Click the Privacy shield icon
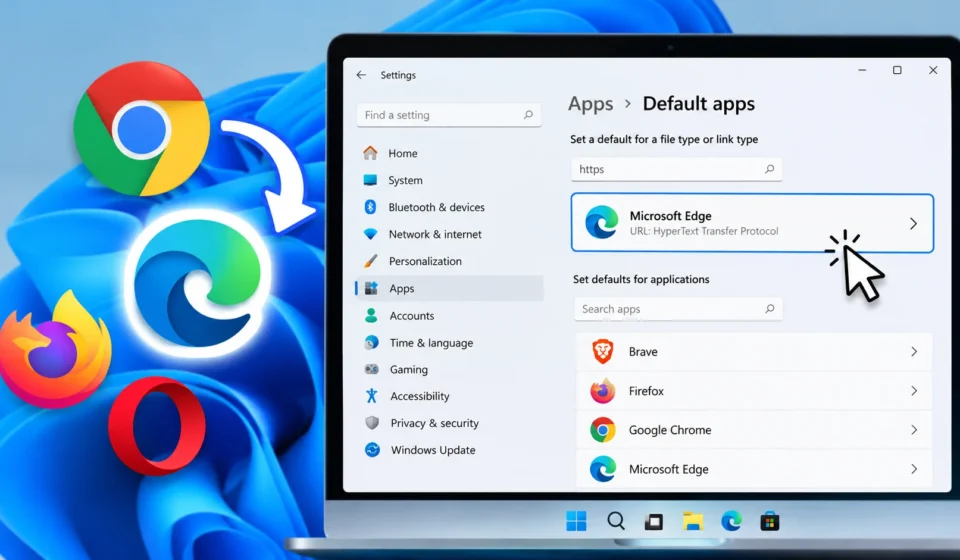This screenshot has width=960, height=560. (x=372, y=423)
